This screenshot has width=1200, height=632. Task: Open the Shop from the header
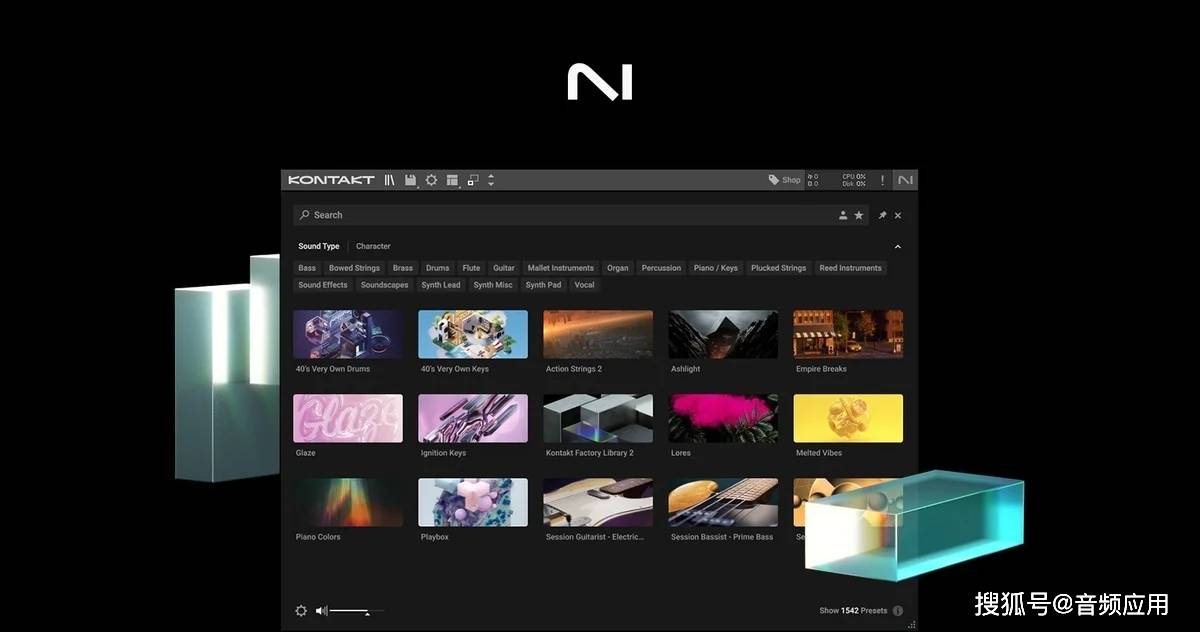(x=789, y=180)
